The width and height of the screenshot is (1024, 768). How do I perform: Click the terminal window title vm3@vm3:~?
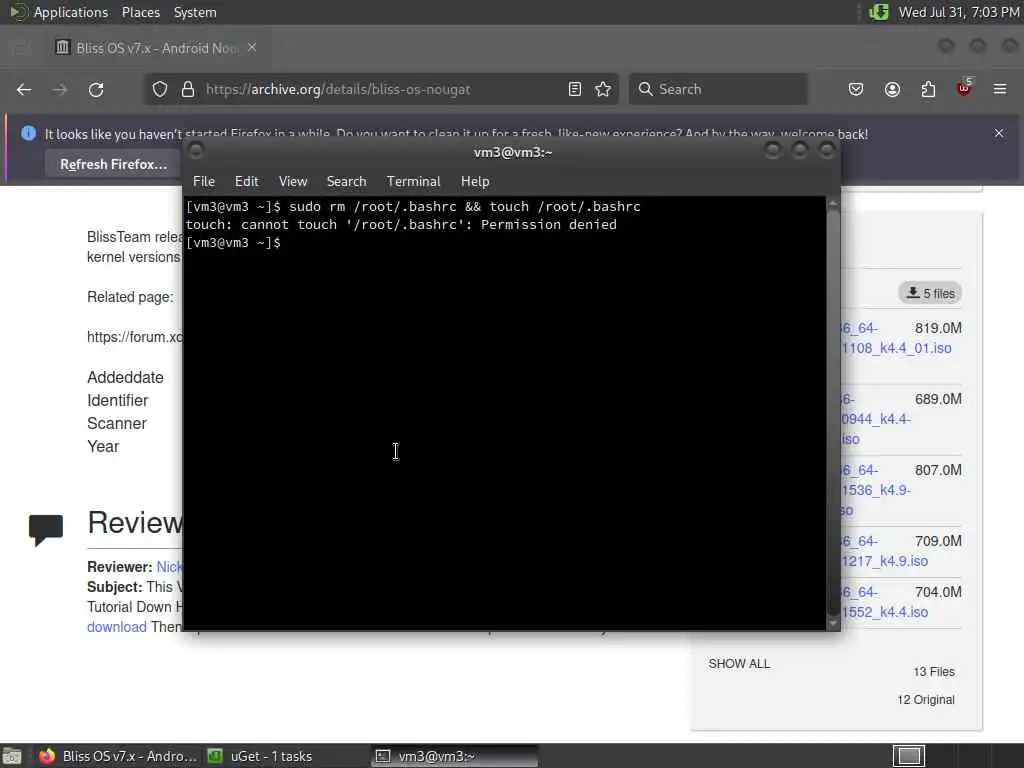tap(513, 152)
